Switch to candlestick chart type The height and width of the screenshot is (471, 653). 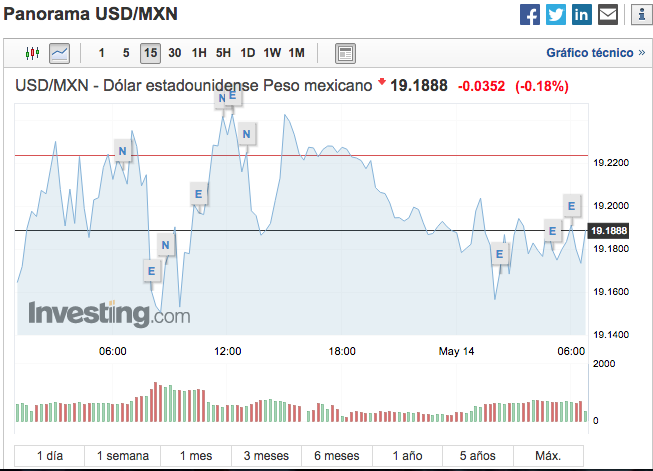pyautogui.click(x=32, y=52)
